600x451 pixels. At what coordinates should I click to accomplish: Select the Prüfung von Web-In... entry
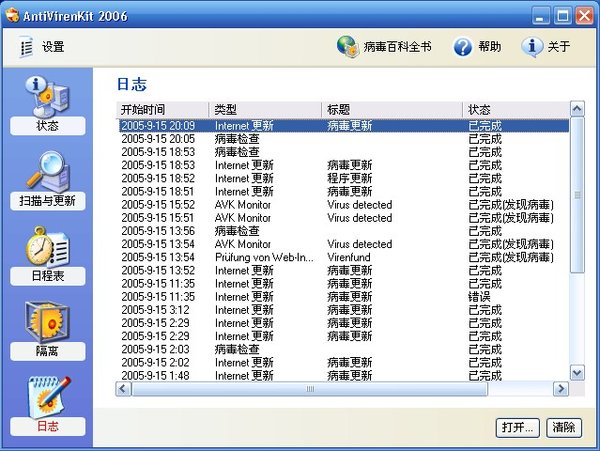(344, 257)
